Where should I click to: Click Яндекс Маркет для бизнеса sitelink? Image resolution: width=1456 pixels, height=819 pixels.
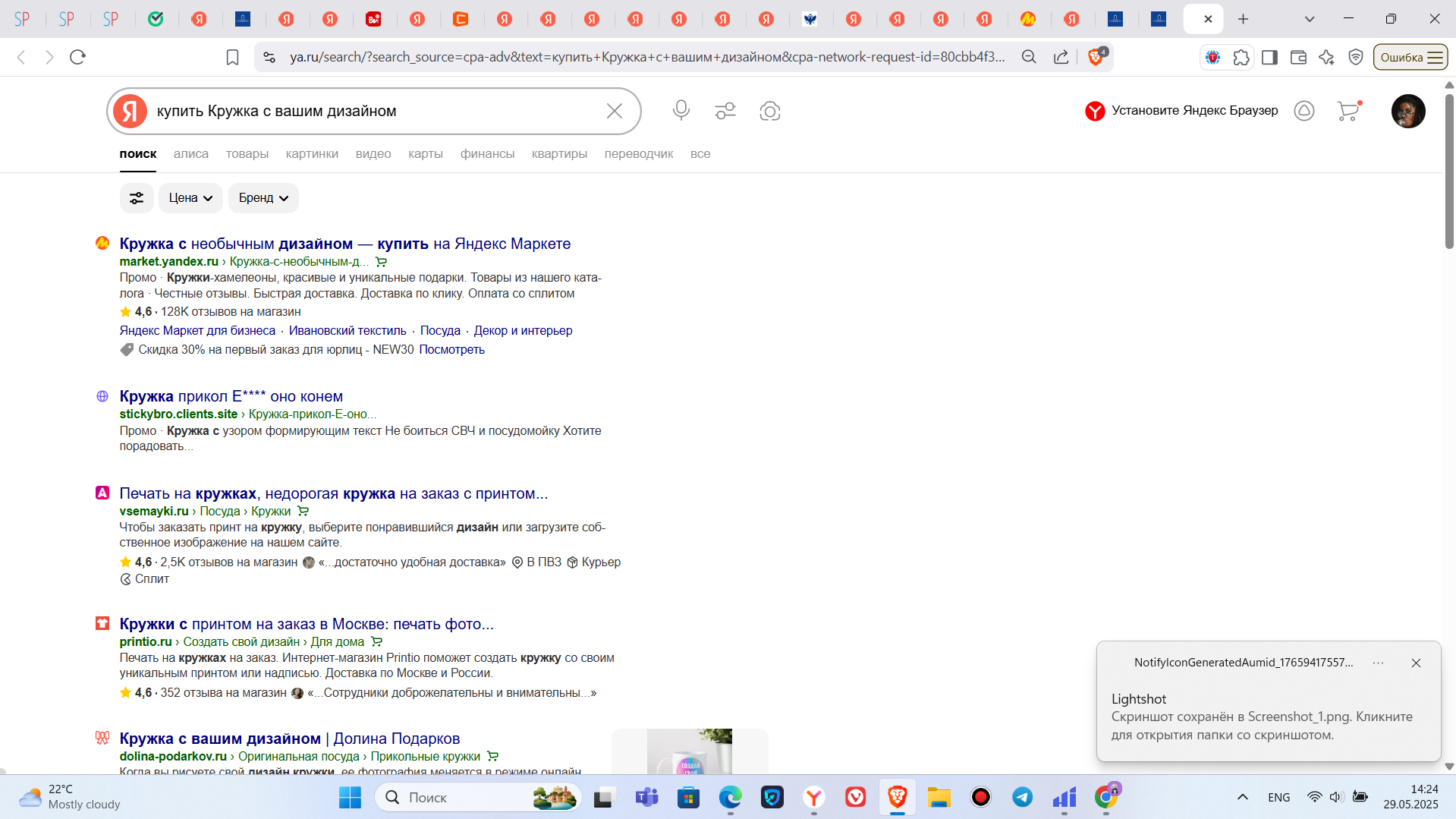197,330
